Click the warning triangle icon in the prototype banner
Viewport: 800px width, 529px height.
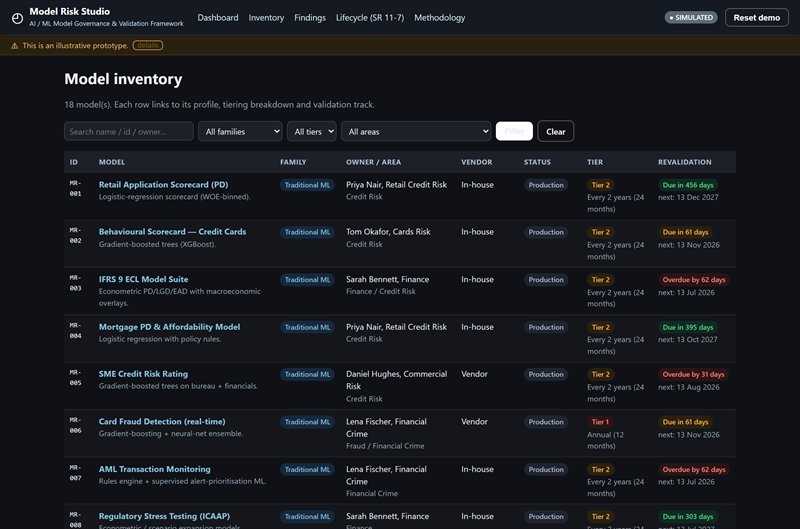point(14,46)
